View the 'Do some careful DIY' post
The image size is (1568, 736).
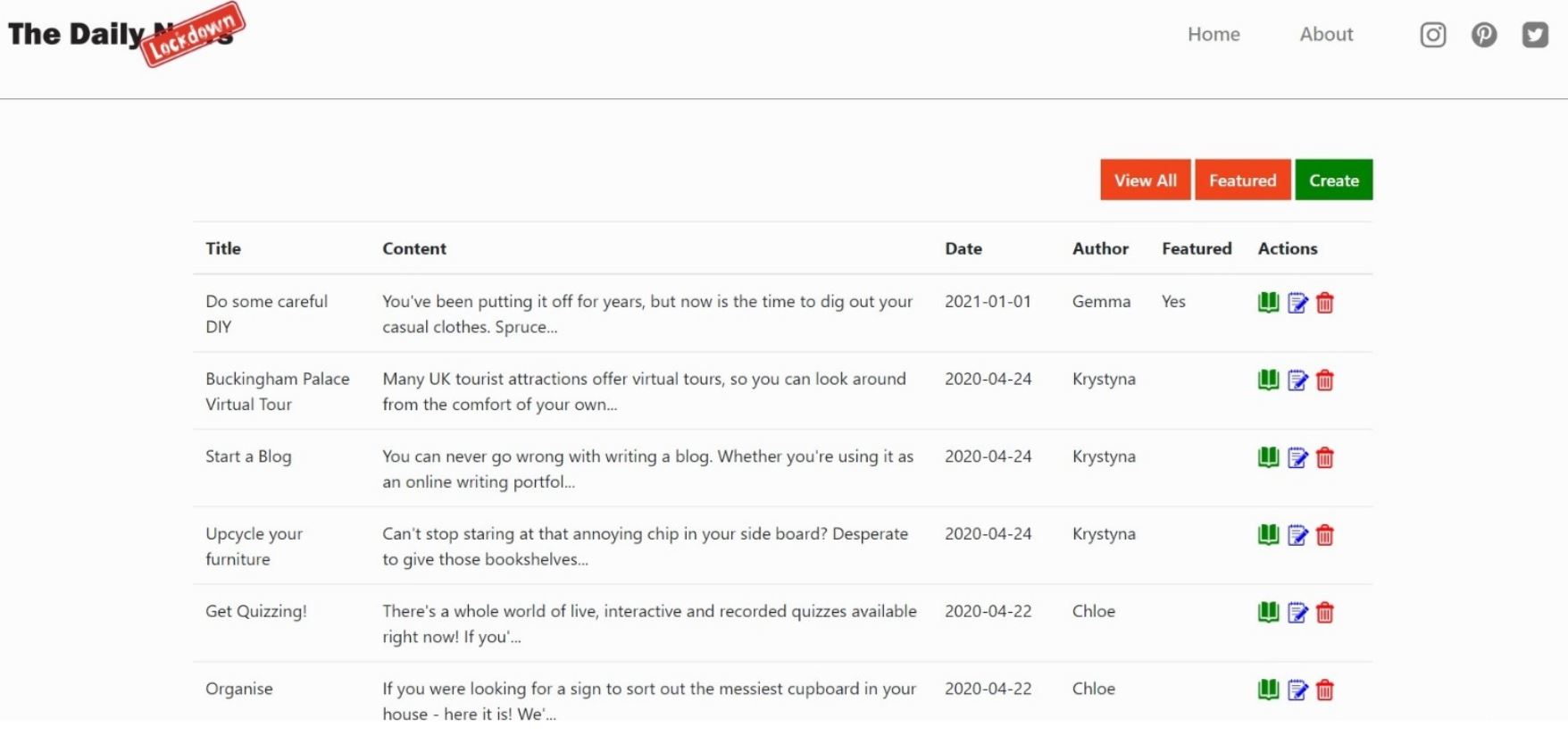[1268, 303]
